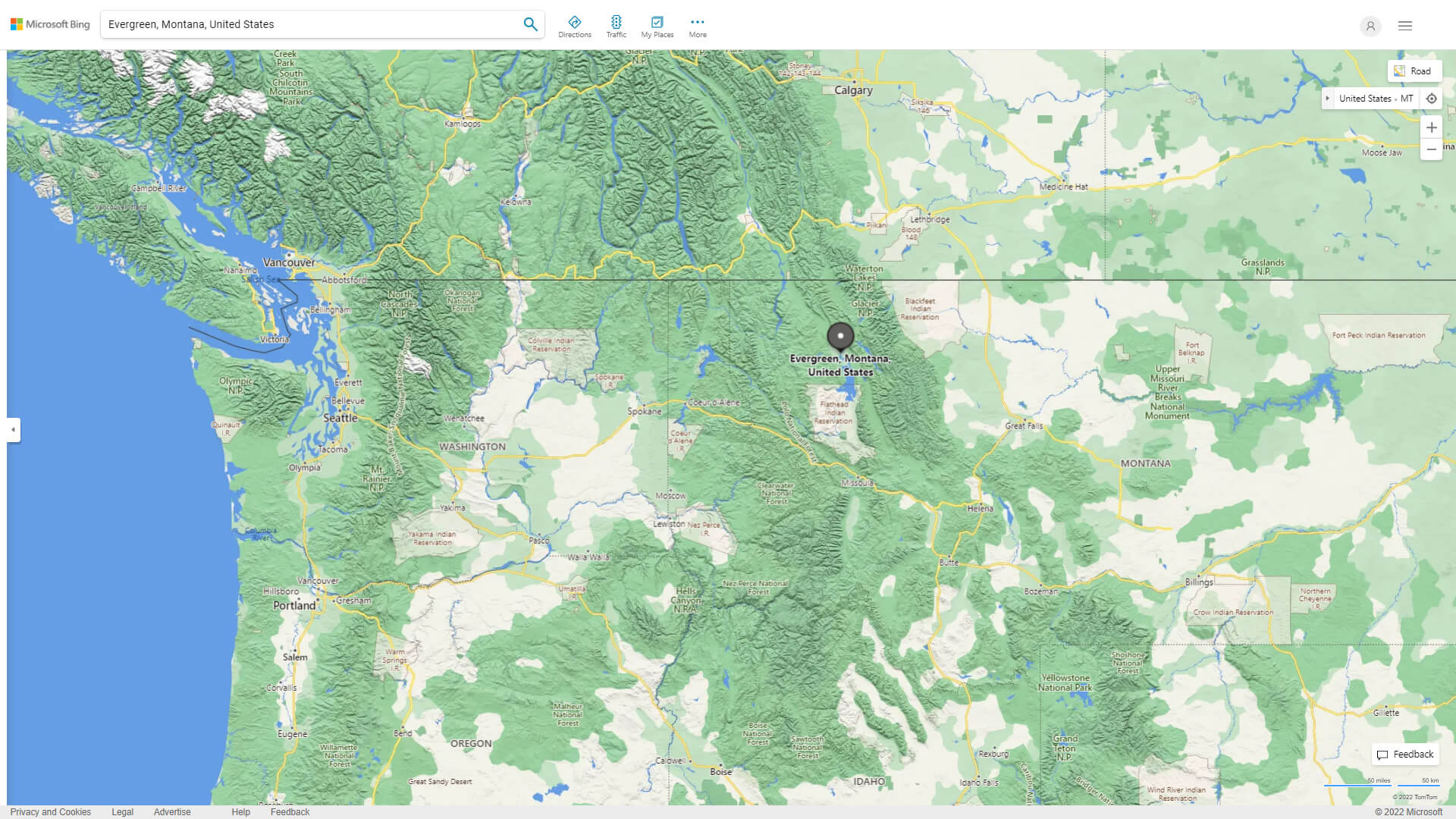Click the search magnifier icon
Viewport: 1456px width, 819px height.
tap(530, 24)
